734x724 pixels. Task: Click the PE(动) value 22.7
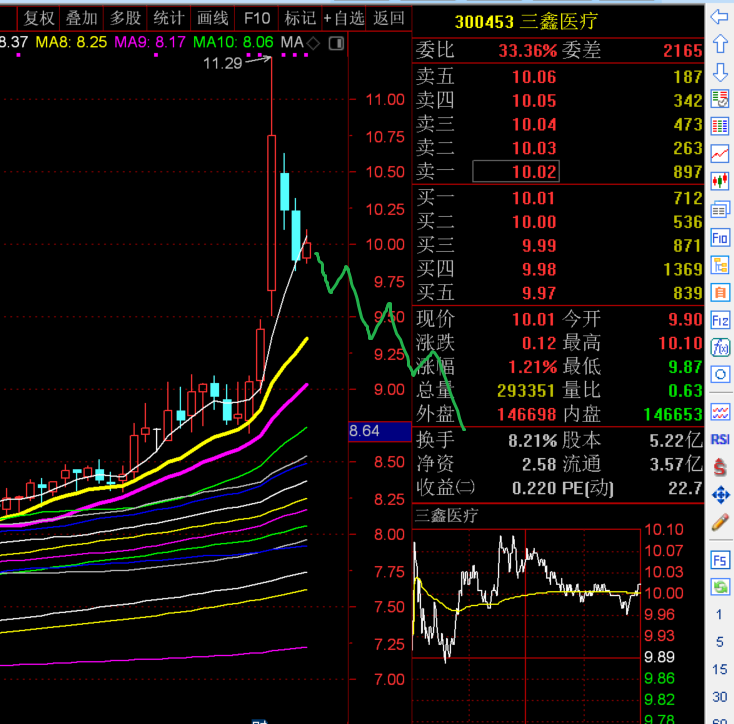685,489
